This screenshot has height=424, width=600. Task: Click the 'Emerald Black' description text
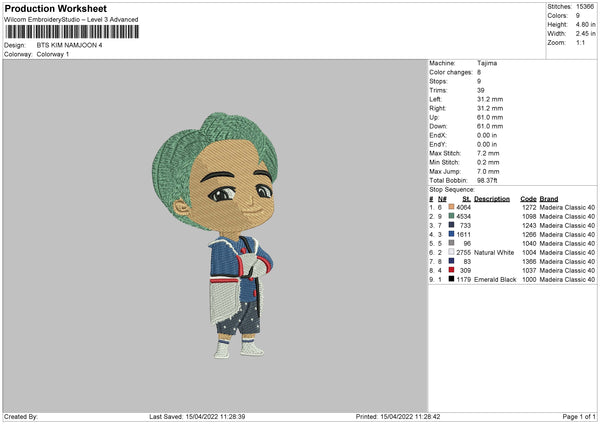point(495,280)
